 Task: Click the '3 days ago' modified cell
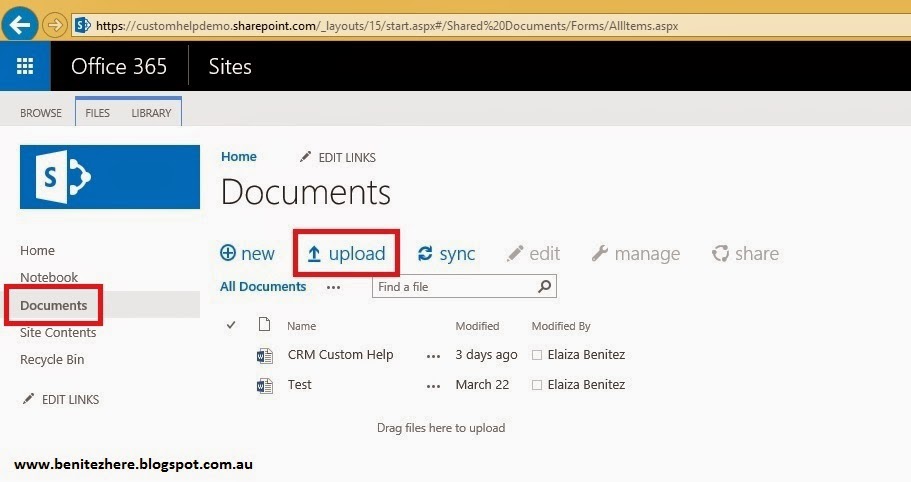tap(486, 355)
